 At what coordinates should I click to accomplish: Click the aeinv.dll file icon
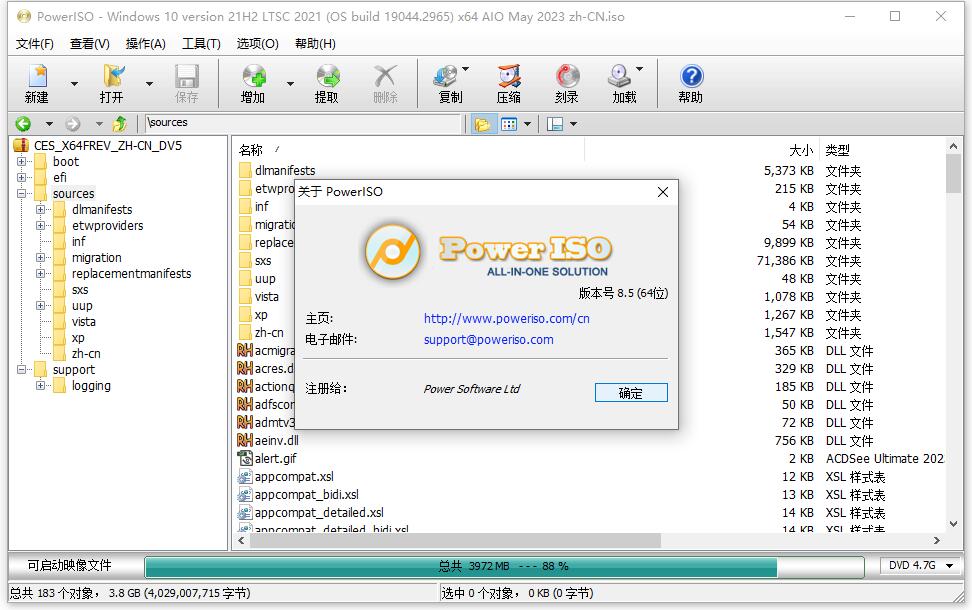(x=245, y=440)
